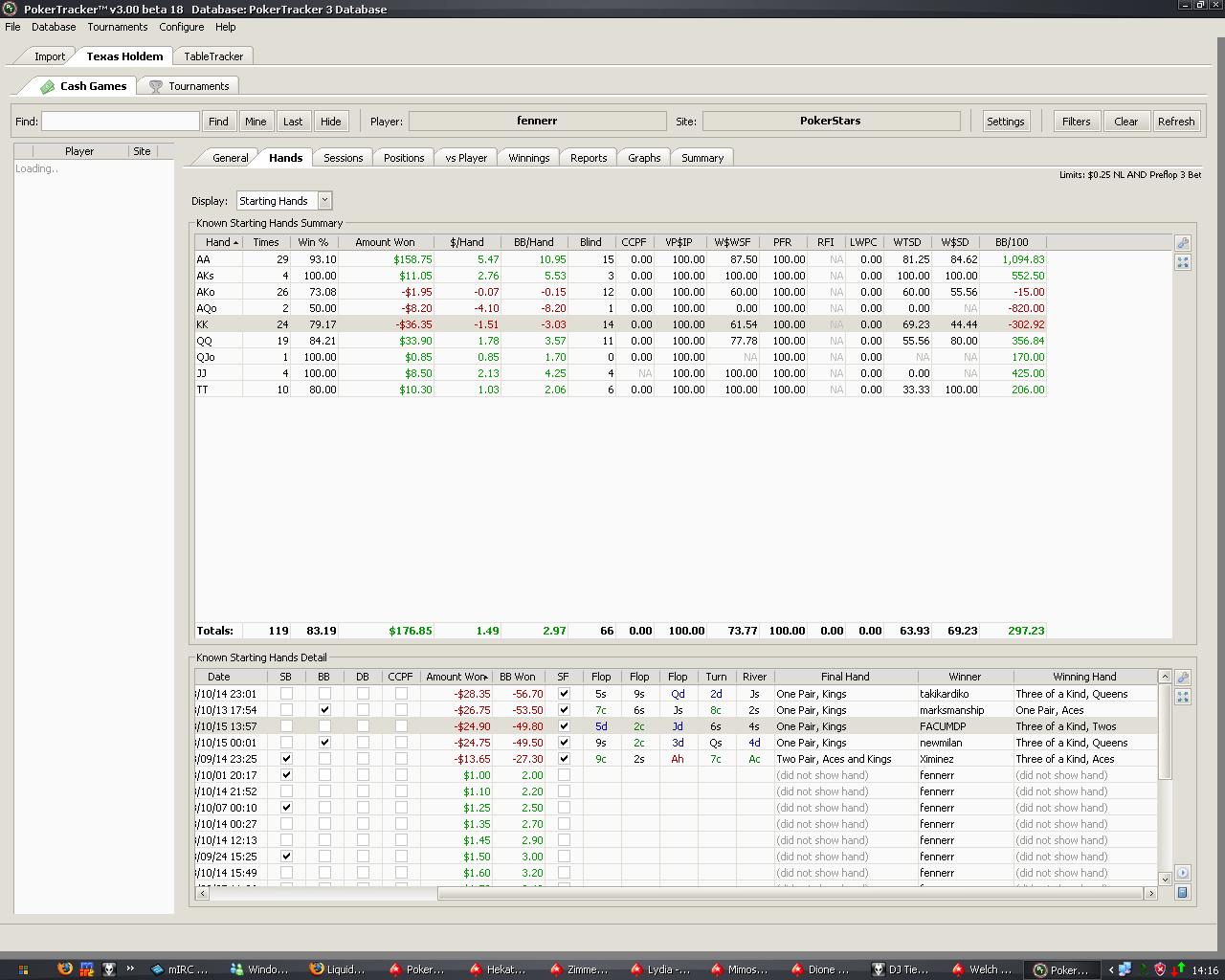The height and width of the screenshot is (980, 1225).
Task: Expand quick launch overflow chevron
Action: [x=130, y=969]
